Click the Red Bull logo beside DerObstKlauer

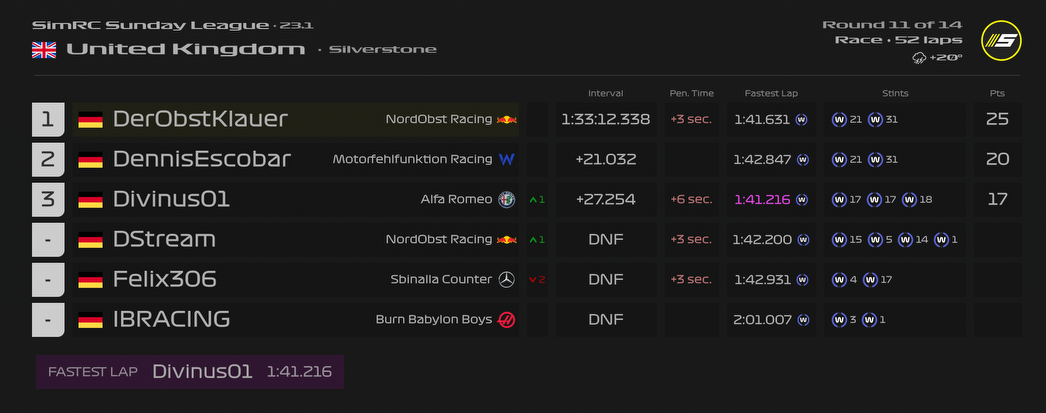point(508,120)
